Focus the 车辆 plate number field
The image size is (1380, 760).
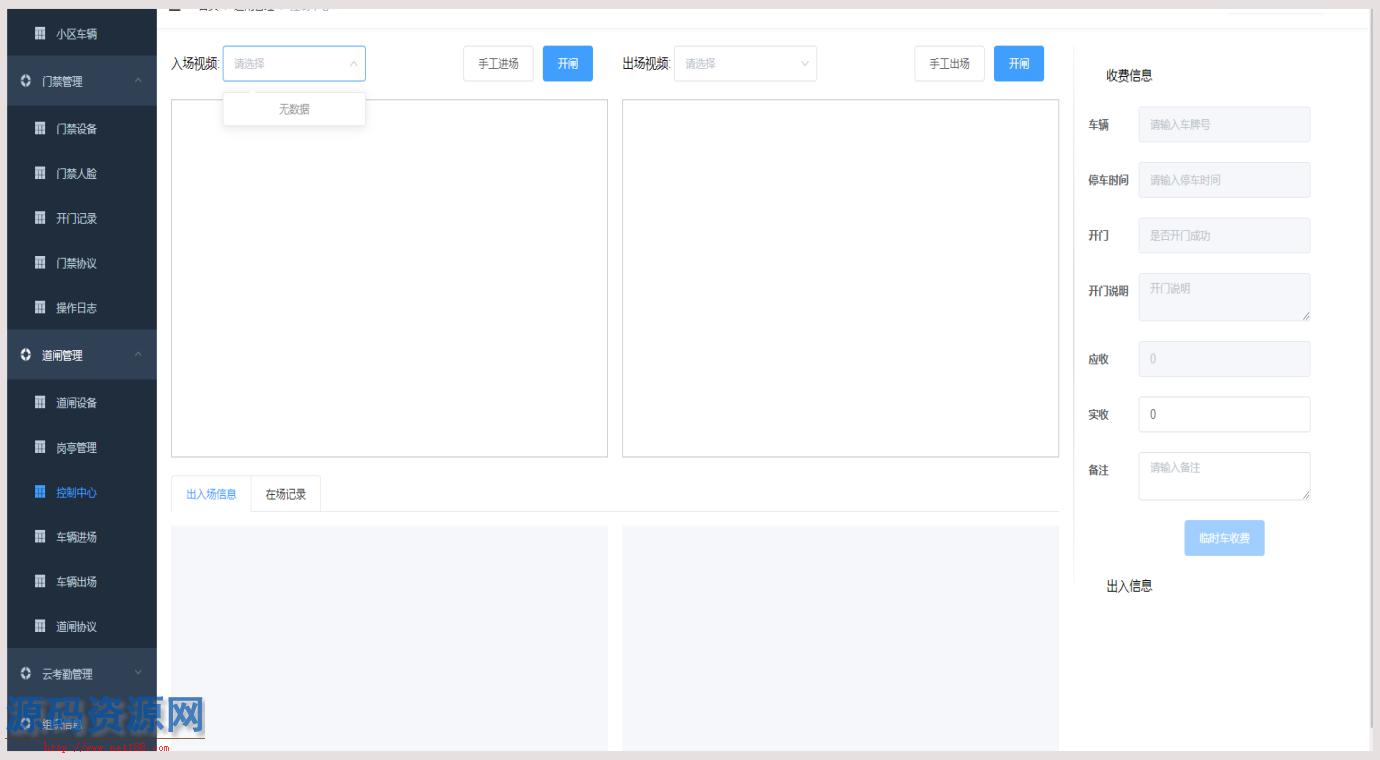coord(1224,125)
